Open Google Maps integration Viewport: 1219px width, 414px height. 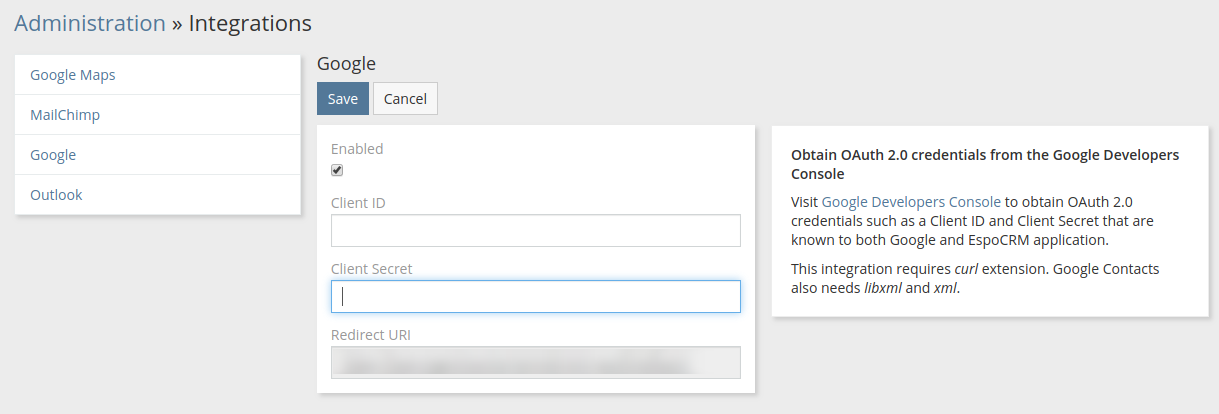[158, 75]
